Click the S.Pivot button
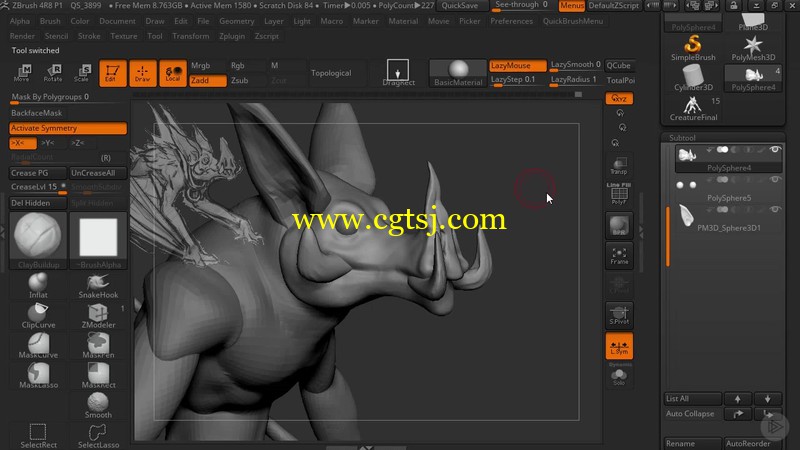The height and width of the screenshot is (450, 800). pyautogui.click(x=619, y=315)
